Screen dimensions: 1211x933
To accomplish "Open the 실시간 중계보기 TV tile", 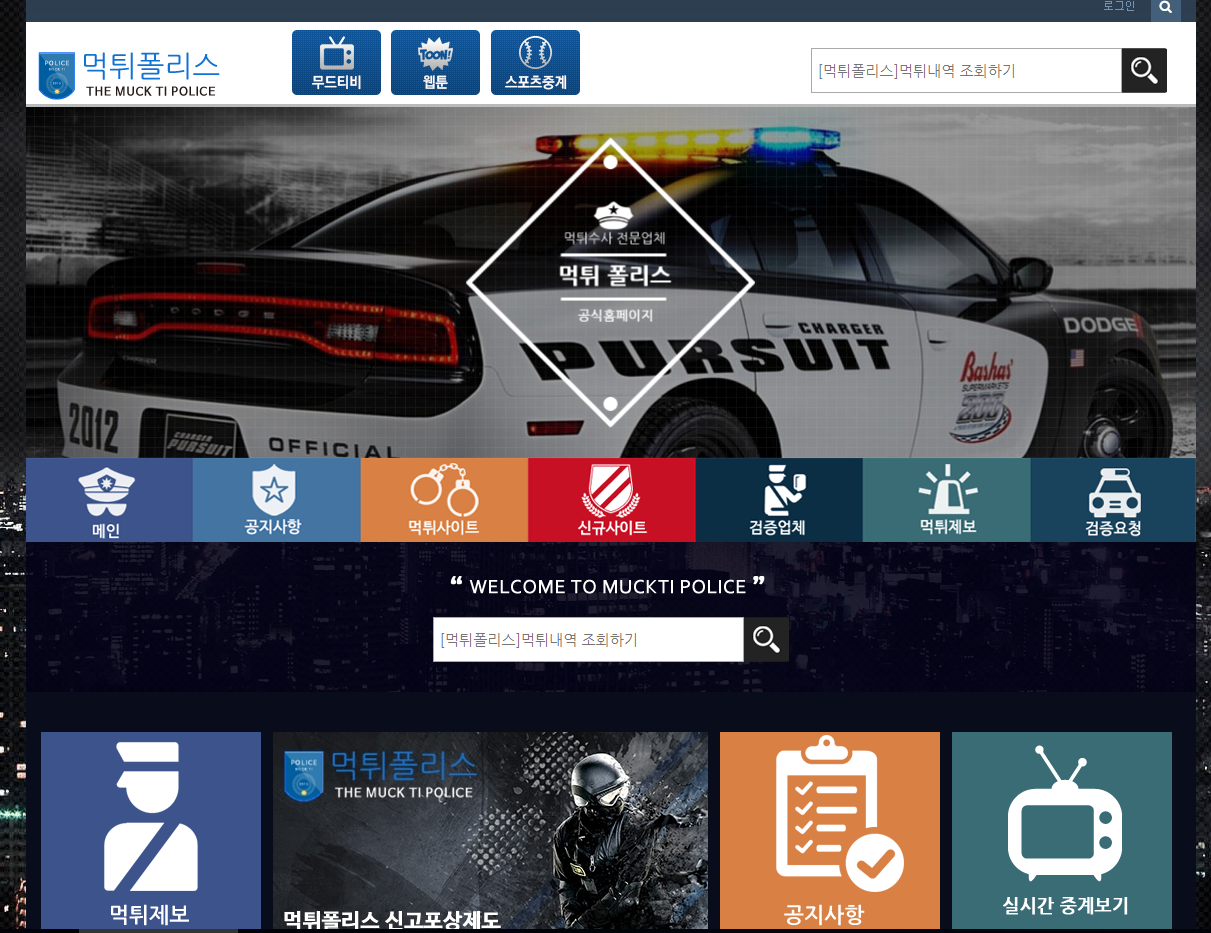I will (x=1061, y=830).
